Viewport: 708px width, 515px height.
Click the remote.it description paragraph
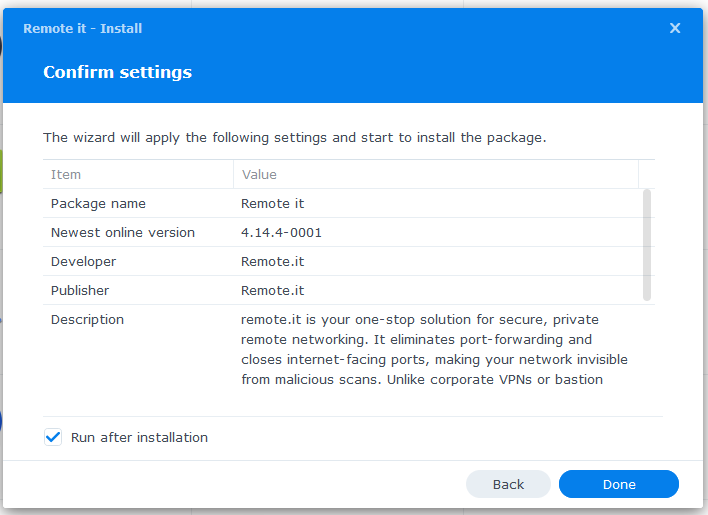434,349
